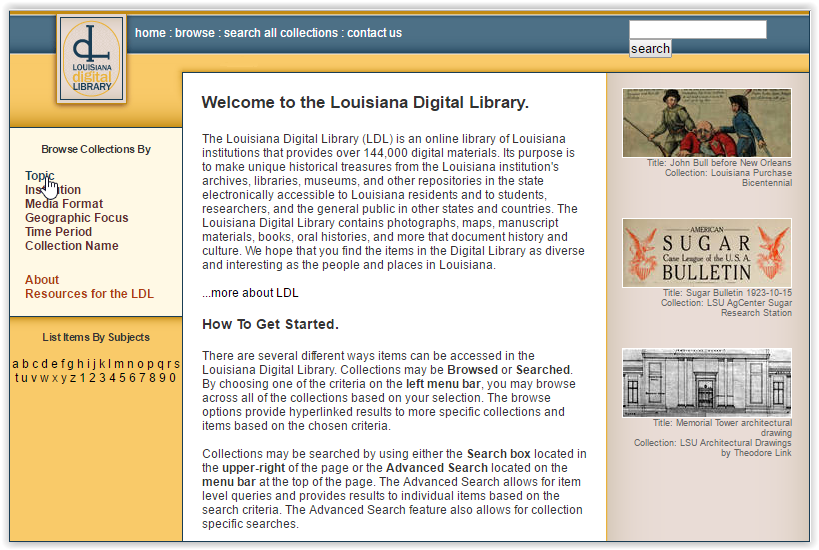The image size is (819, 550).
Task: List items by subject letter p
Action: (150, 364)
